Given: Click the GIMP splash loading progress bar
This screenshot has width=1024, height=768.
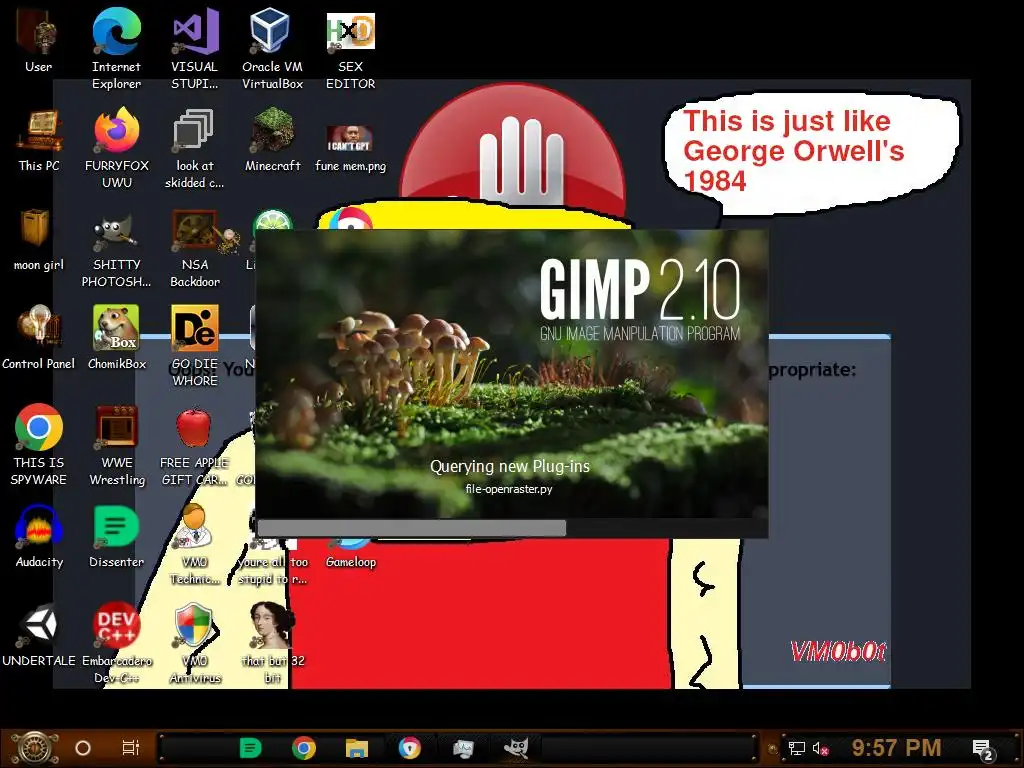Looking at the screenshot, I should tap(512, 528).
